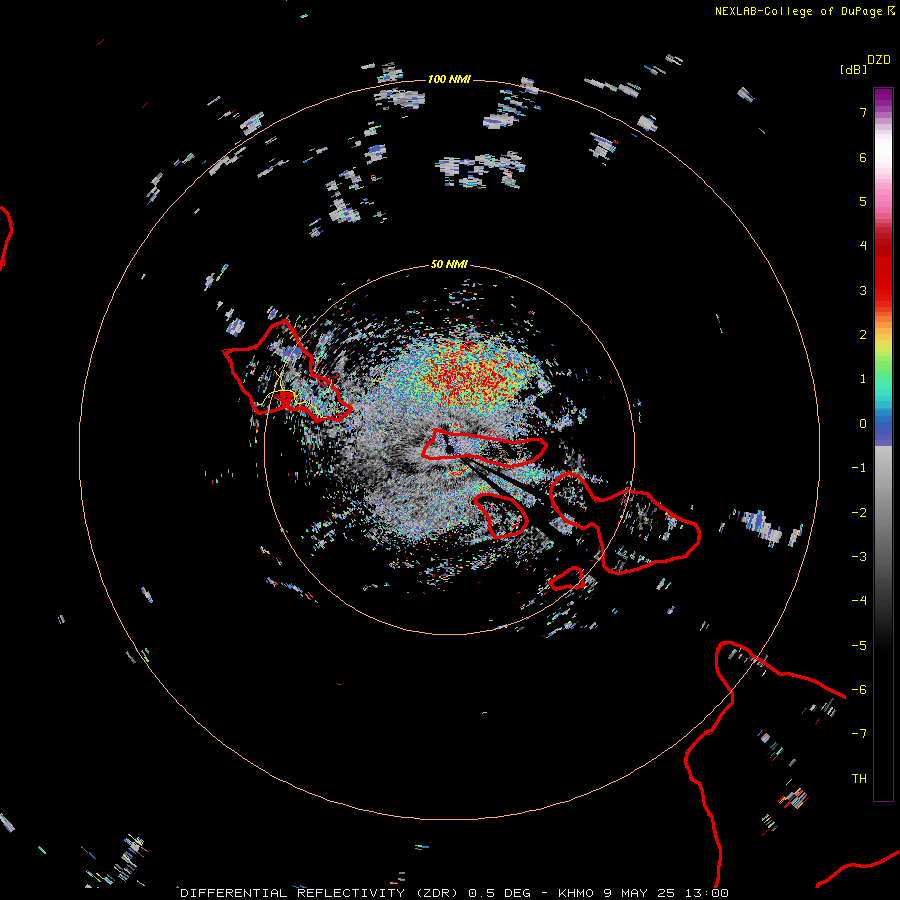This screenshot has height=900, width=900.
Task: Select the 3 tick label on color scale
Action: (863, 290)
